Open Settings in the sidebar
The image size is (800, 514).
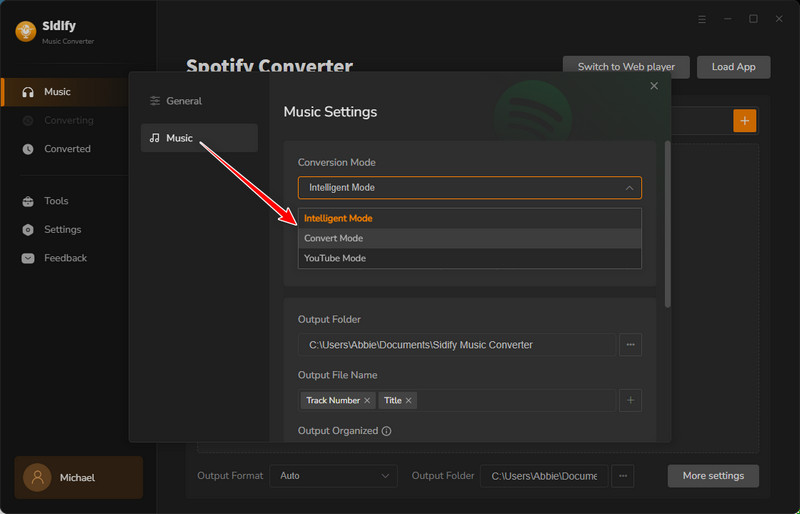tap(65, 230)
